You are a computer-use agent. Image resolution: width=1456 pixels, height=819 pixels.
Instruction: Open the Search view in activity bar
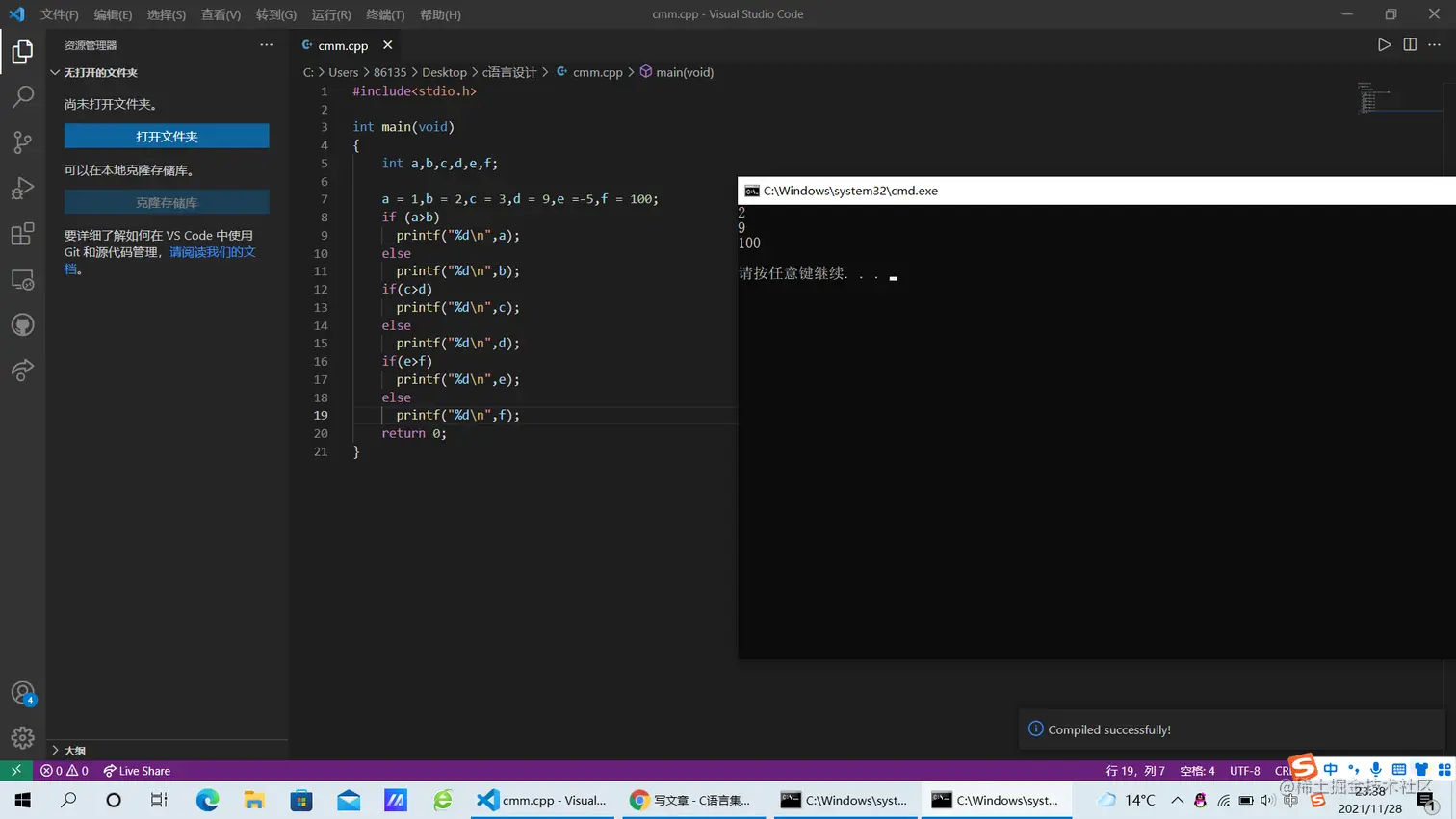(22, 96)
